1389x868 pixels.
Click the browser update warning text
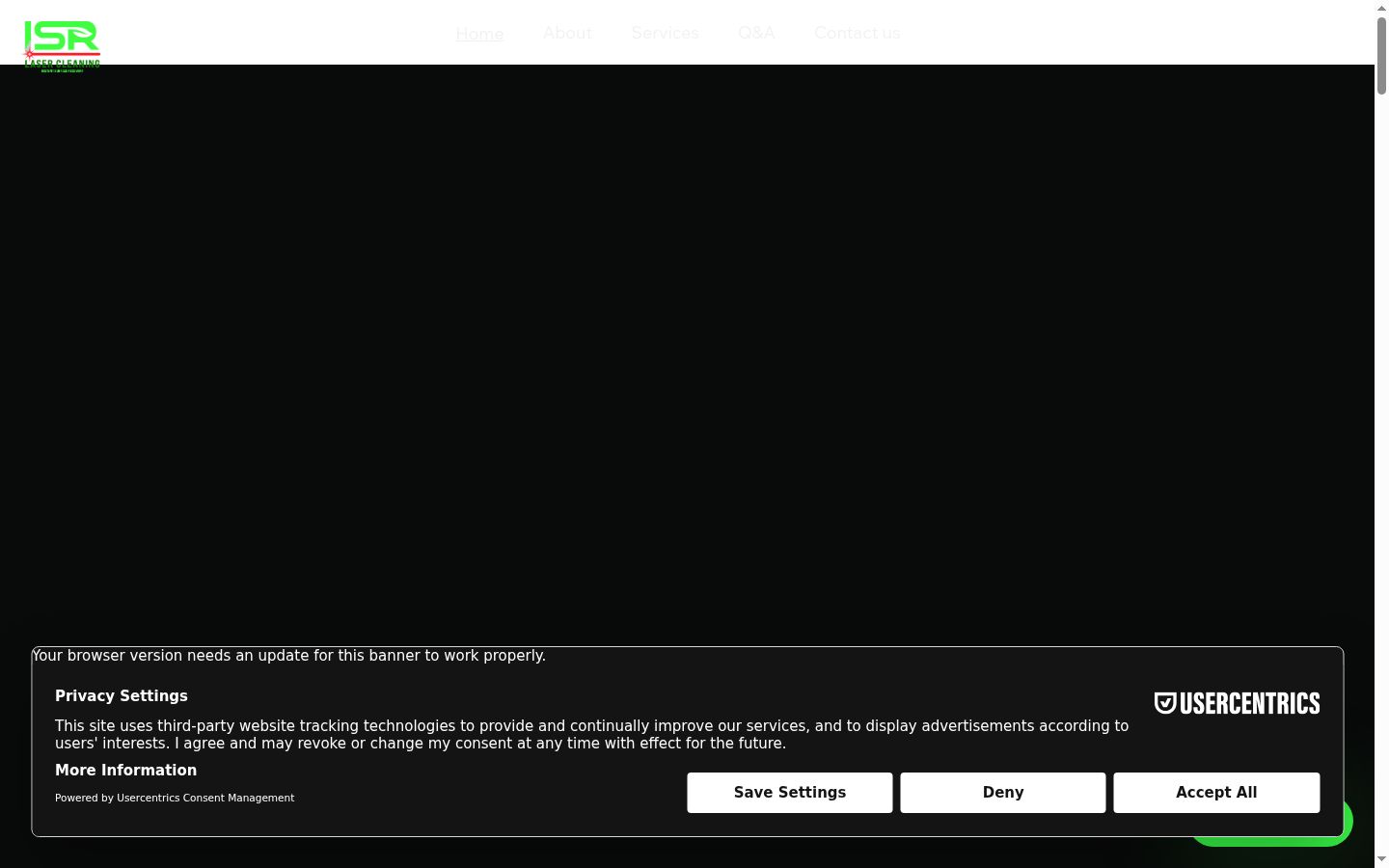(289, 656)
